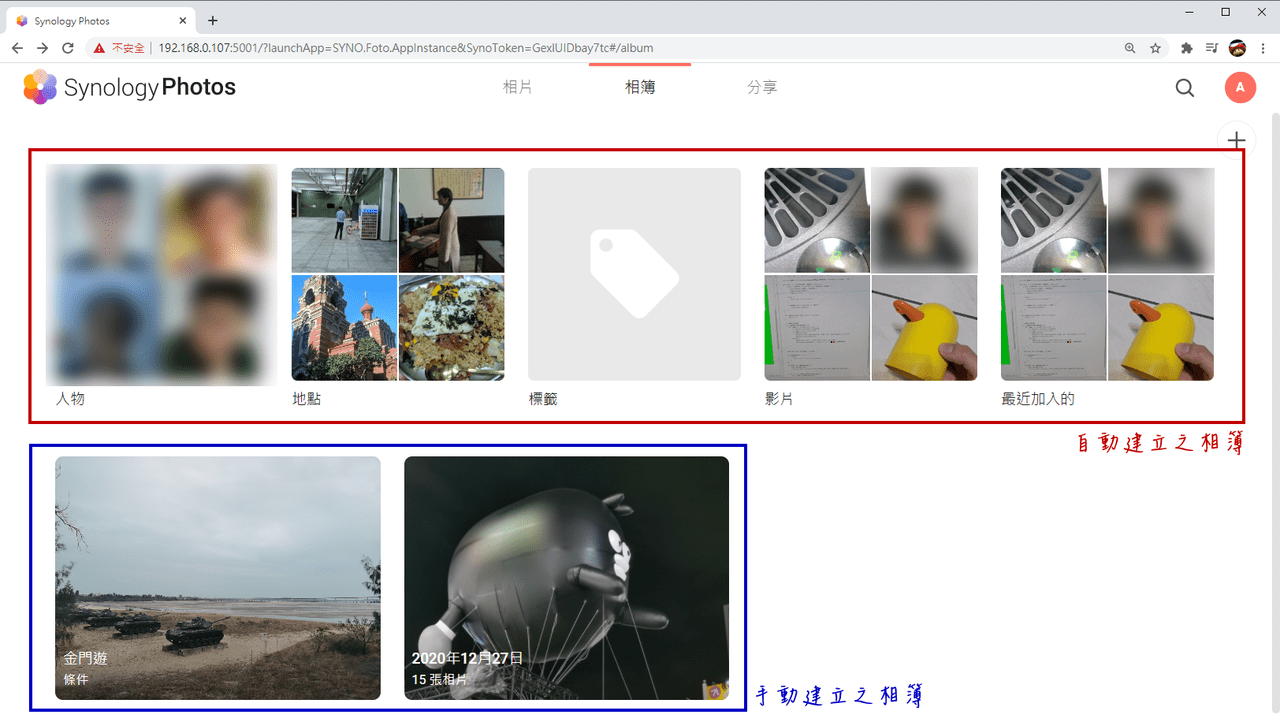Open Chrome's three-dot menu
This screenshot has height=722, width=1280.
(x=1264, y=48)
